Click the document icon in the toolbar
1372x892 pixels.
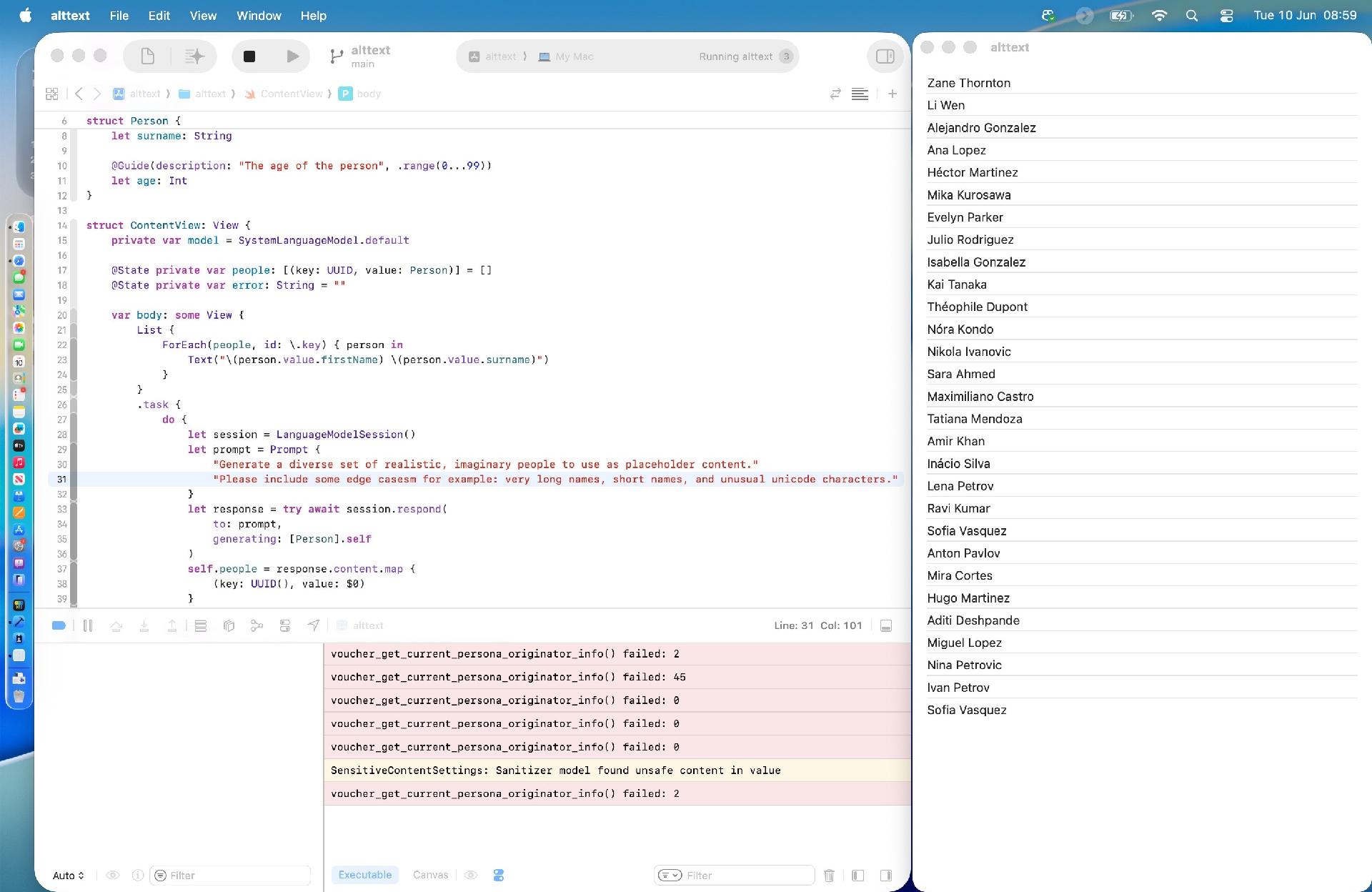147,56
